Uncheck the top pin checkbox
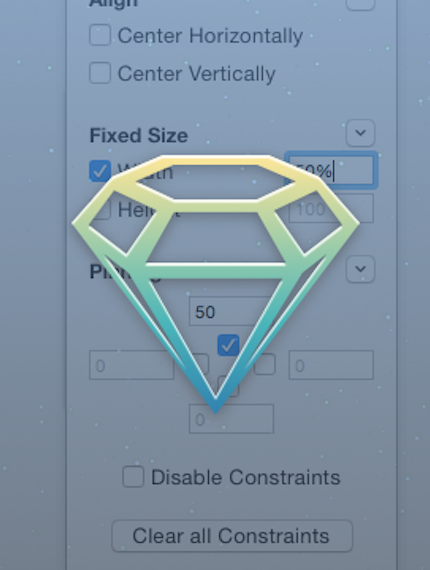This screenshot has height=570, width=430. coord(228,345)
